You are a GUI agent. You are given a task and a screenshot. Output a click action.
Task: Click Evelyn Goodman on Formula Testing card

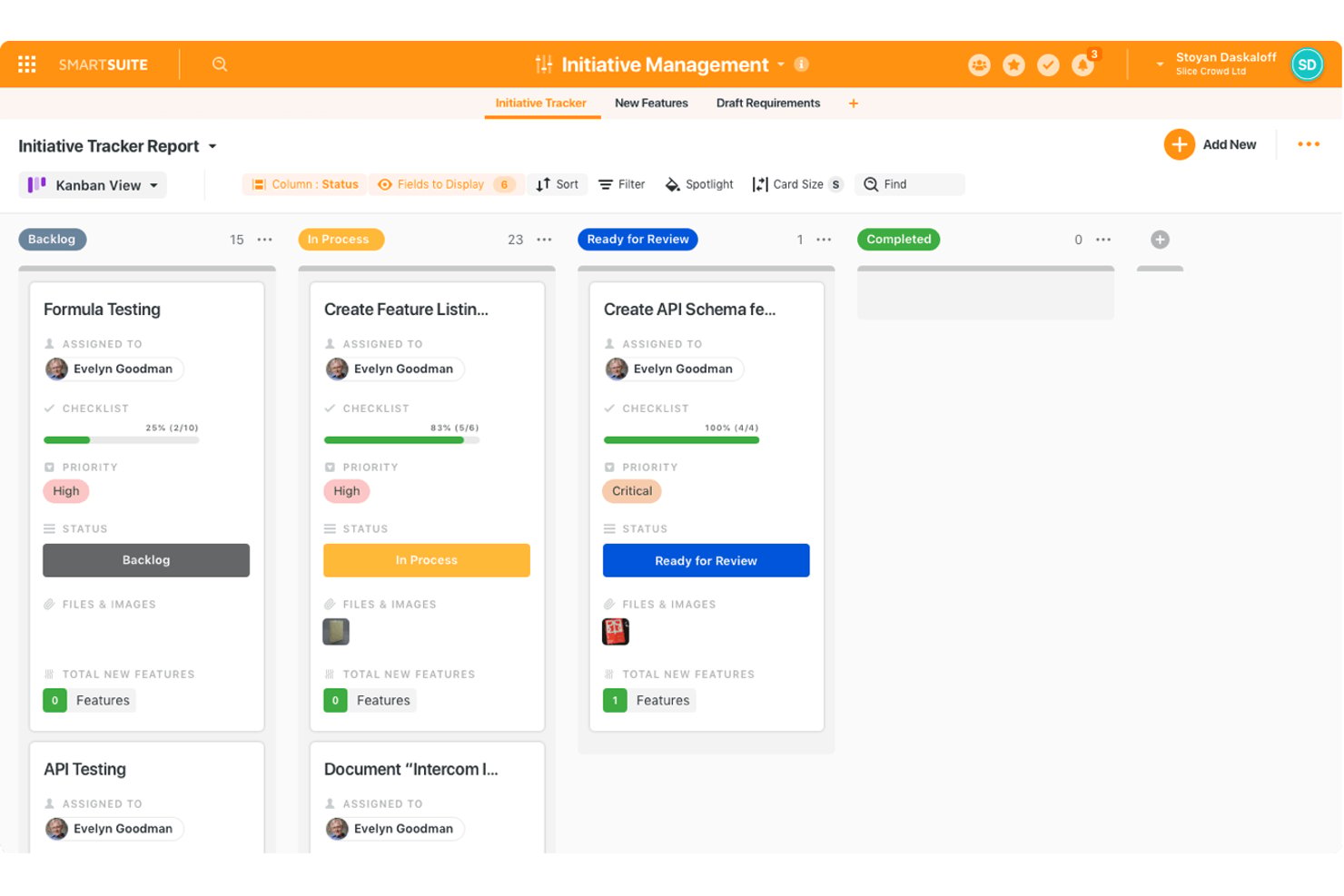click(114, 369)
